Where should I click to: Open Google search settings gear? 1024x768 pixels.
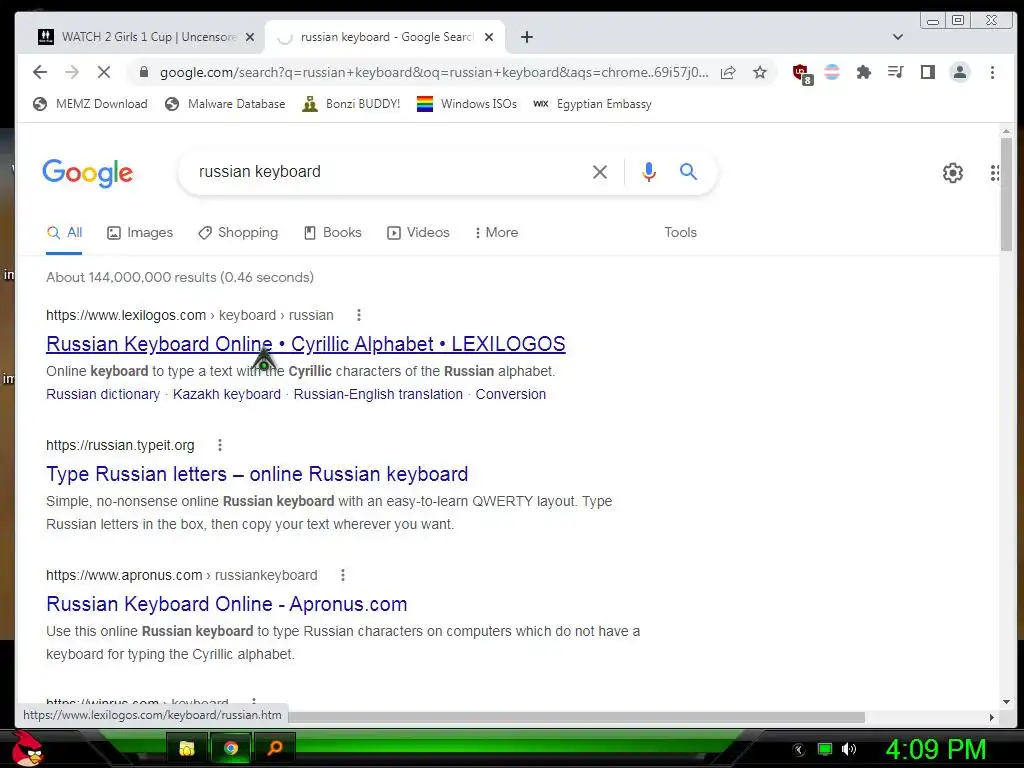(x=953, y=173)
